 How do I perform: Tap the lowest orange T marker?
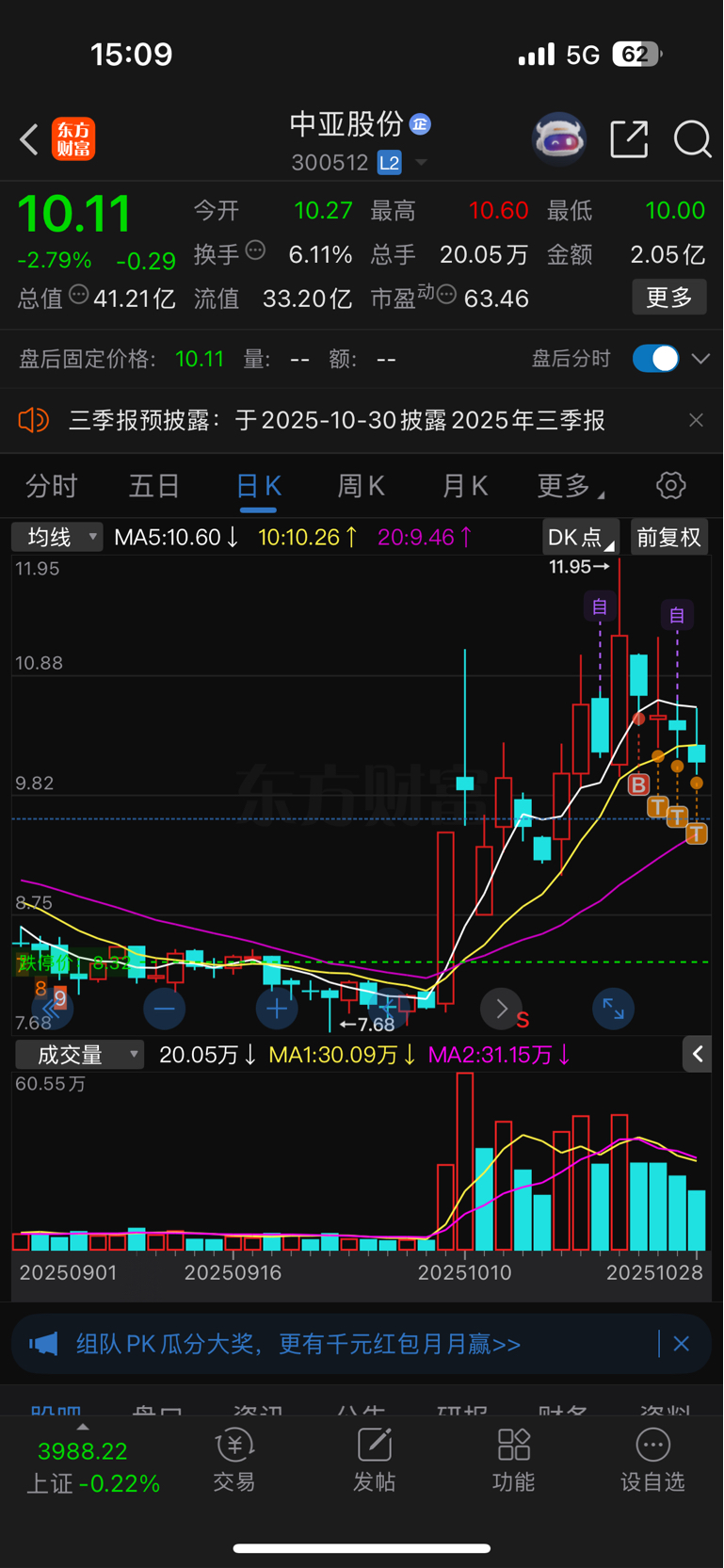click(x=697, y=832)
